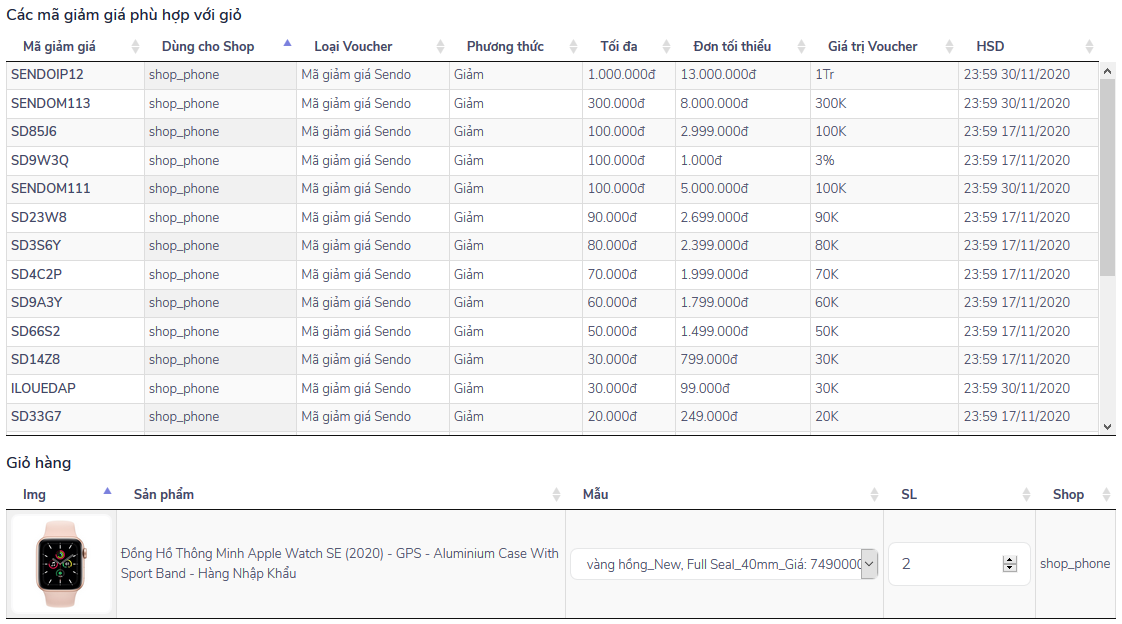Click voucher list scrollbar down arrow

pyautogui.click(x=1107, y=426)
